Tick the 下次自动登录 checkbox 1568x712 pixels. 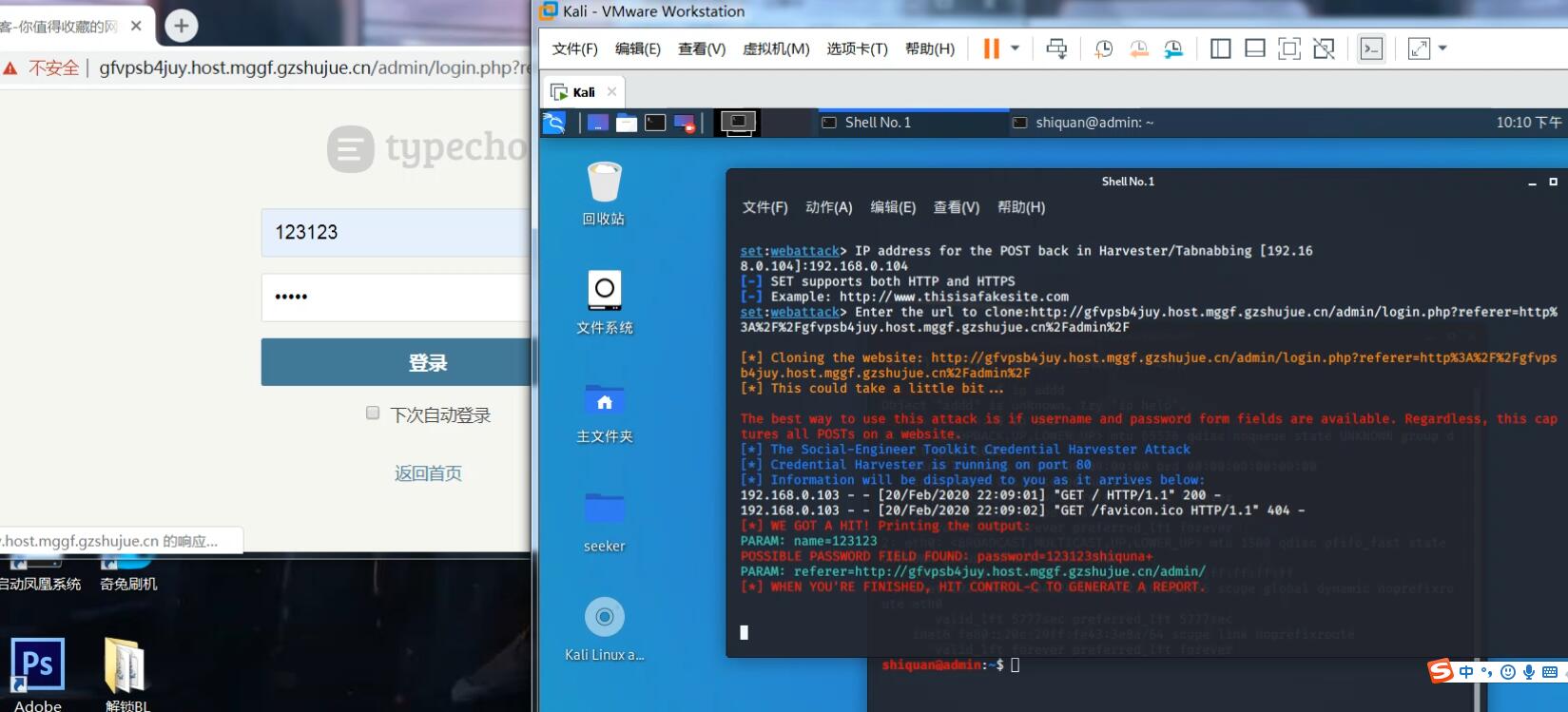[373, 413]
